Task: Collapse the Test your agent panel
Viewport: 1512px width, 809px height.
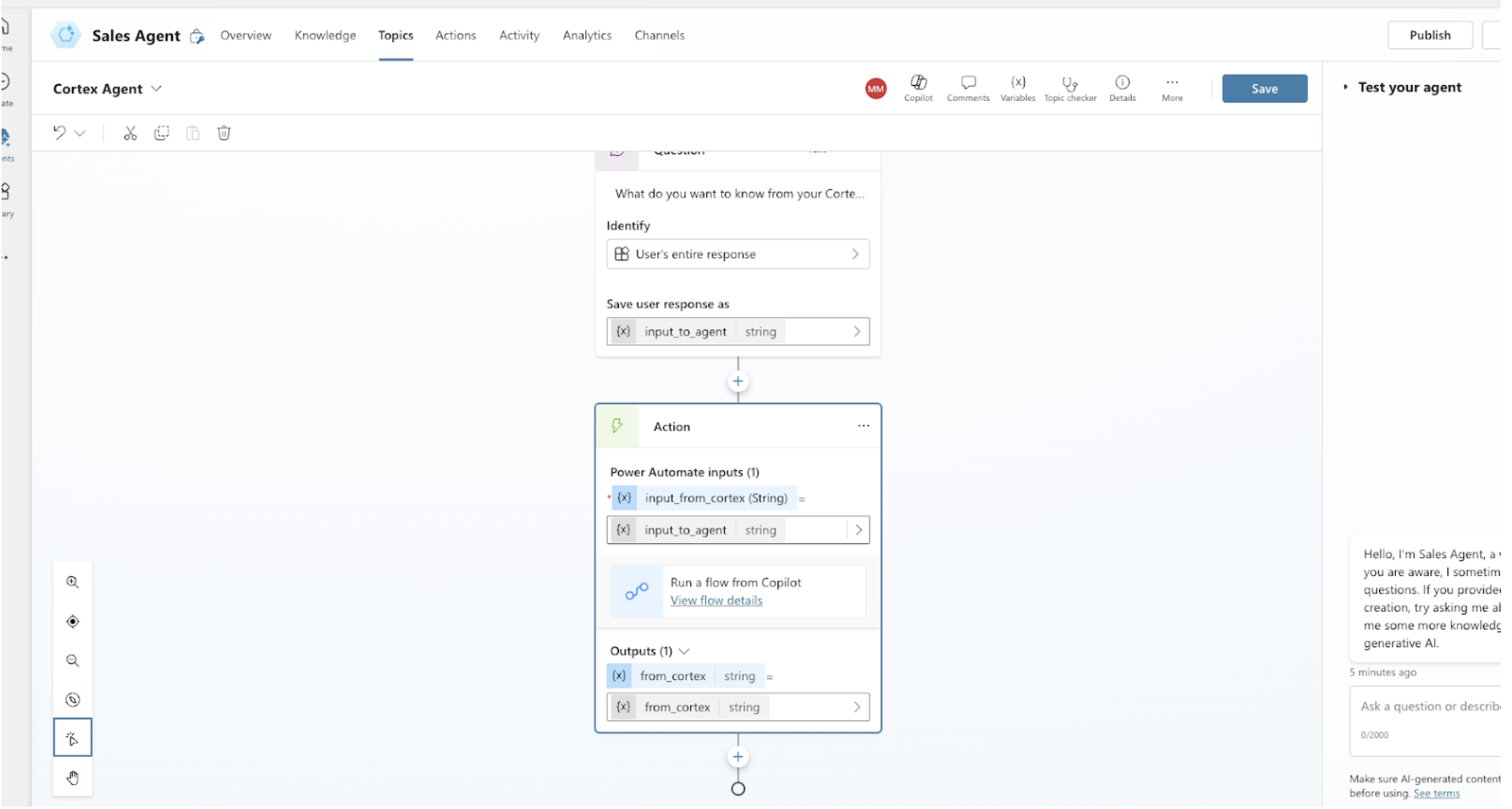Action: (x=1345, y=87)
